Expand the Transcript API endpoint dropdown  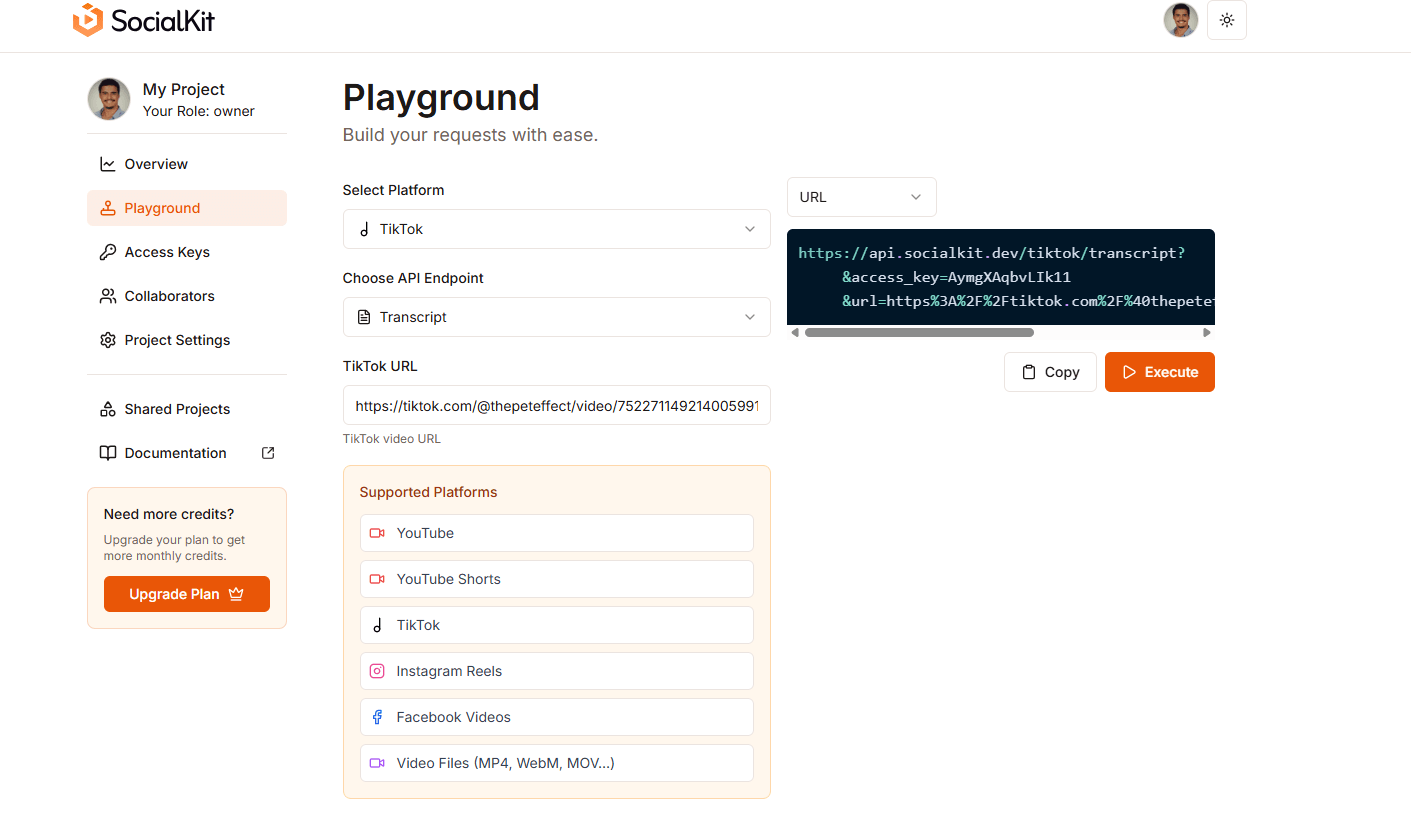tap(556, 317)
